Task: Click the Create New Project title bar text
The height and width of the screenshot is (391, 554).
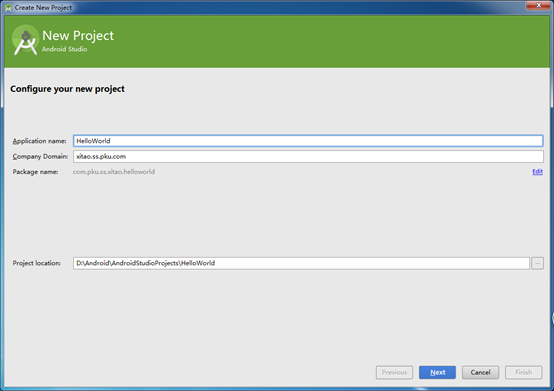Action: pos(43,7)
